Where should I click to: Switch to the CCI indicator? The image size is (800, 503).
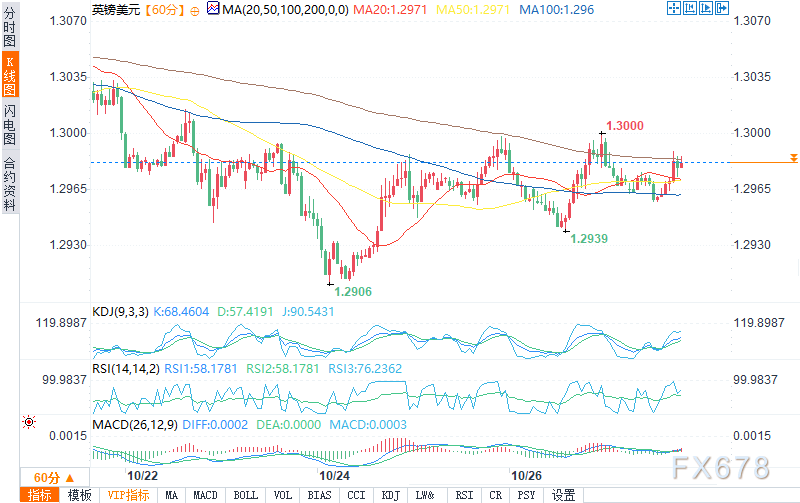pos(356,495)
